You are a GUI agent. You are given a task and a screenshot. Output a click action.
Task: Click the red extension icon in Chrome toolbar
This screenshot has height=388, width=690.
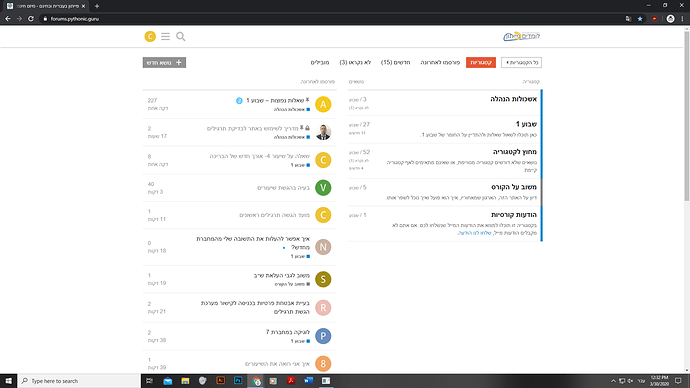[654, 19]
